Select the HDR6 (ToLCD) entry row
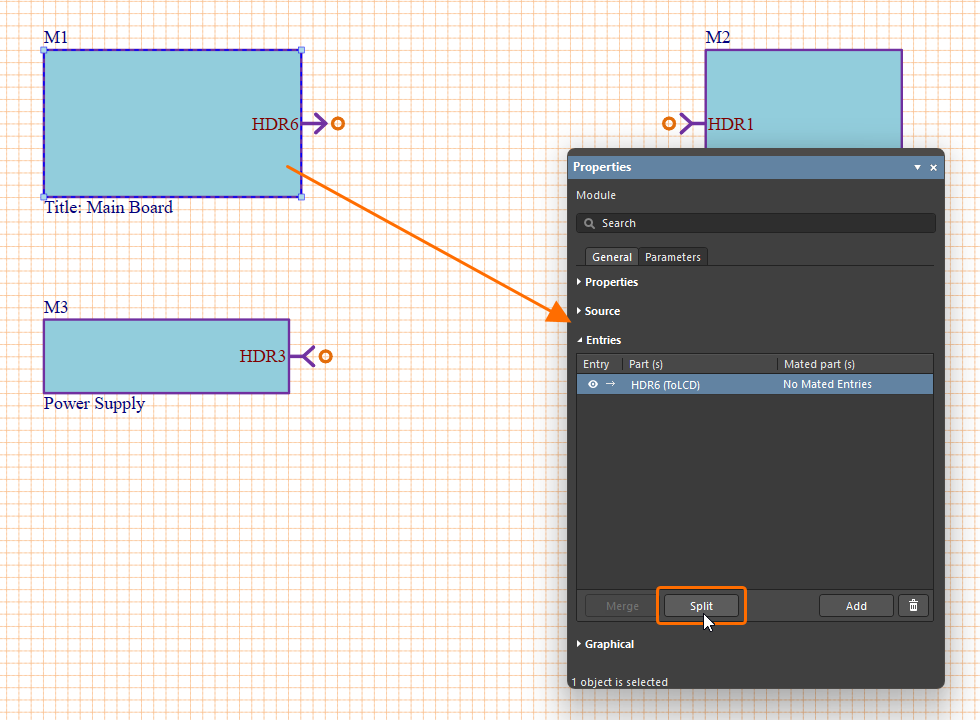 click(700, 384)
